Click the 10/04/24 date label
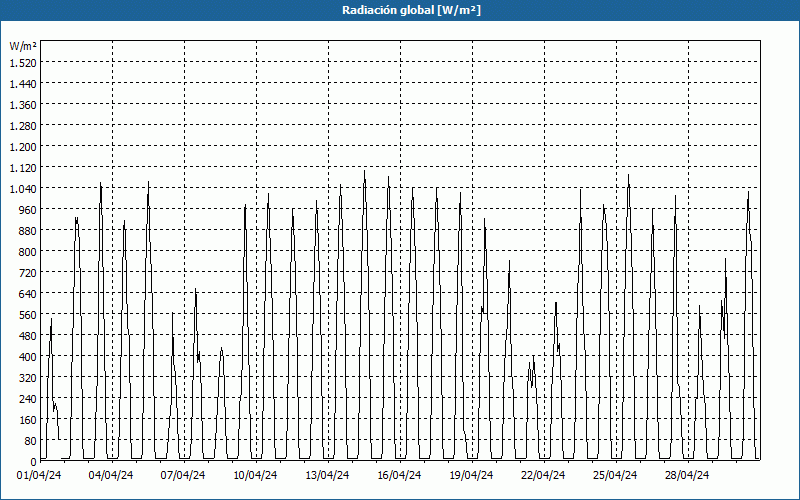 point(255,475)
